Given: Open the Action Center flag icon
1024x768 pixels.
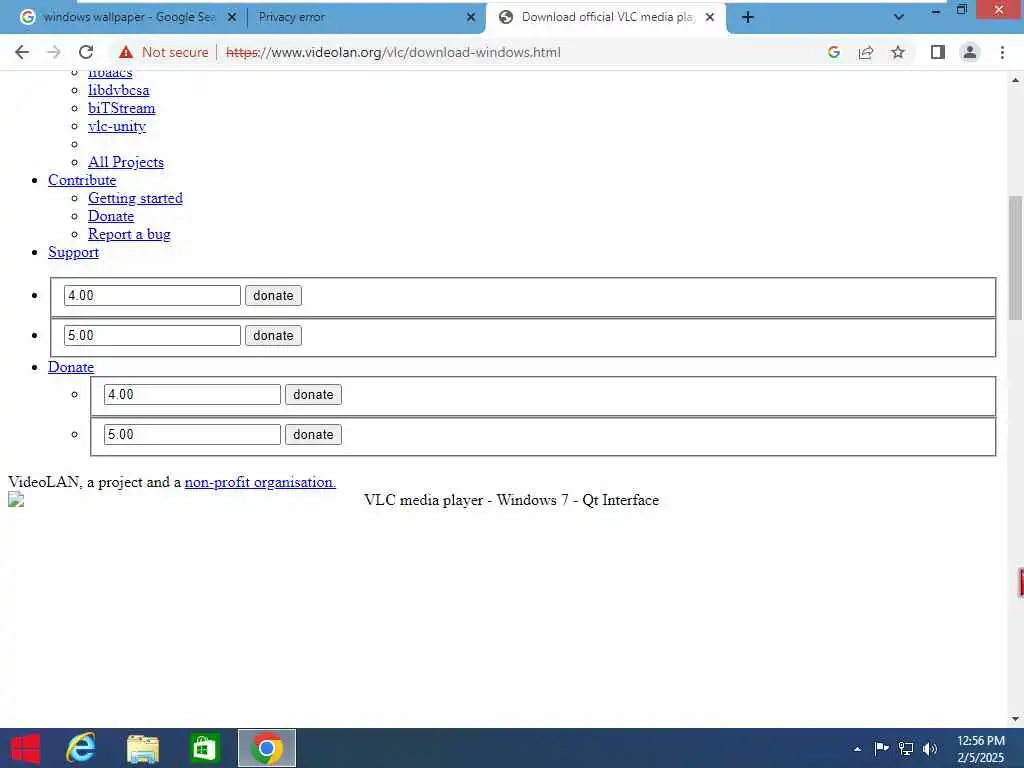Looking at the screenshot, I should (x=881, y=748).
